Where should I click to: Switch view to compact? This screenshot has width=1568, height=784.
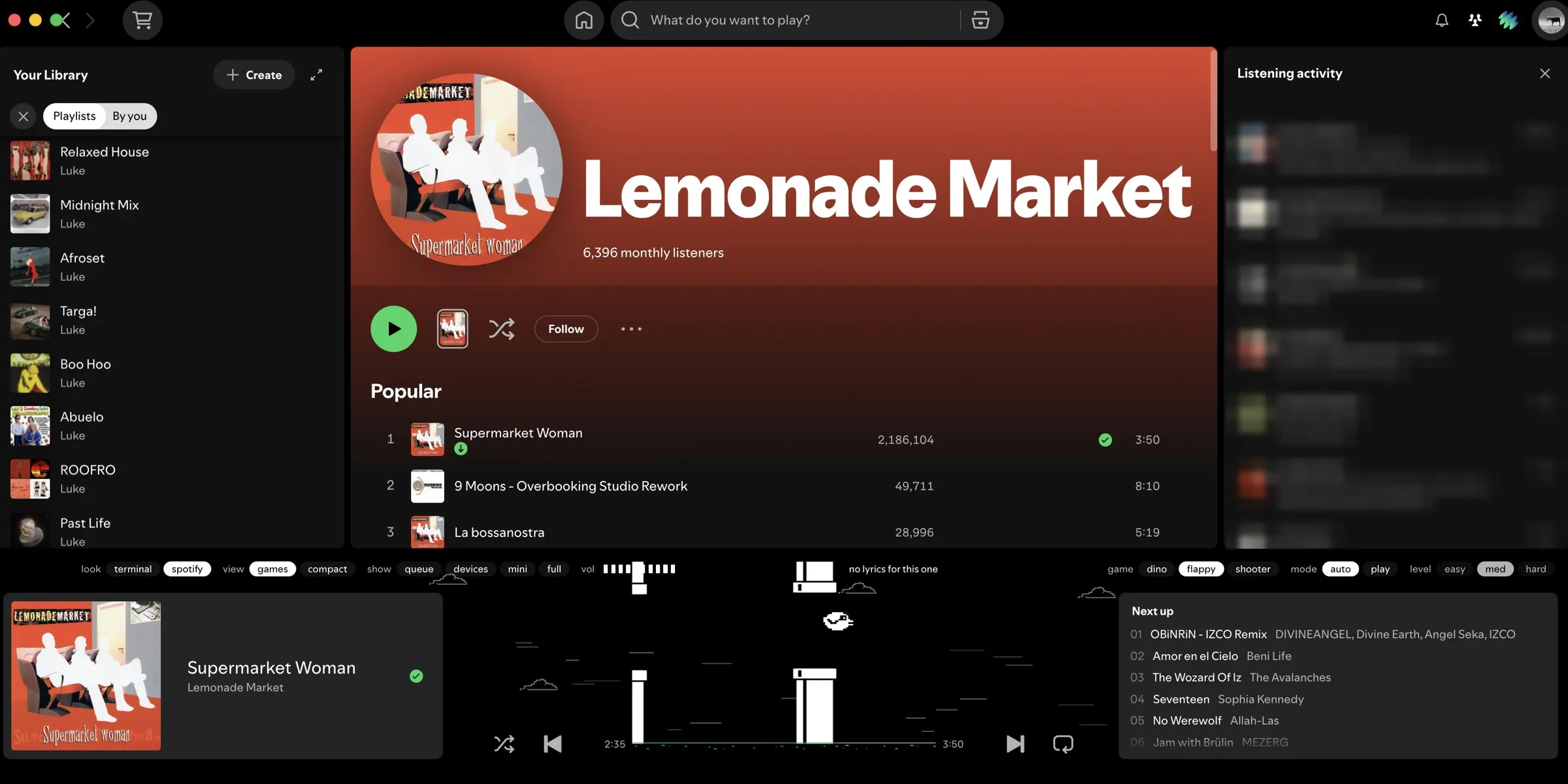coord(327,569)
